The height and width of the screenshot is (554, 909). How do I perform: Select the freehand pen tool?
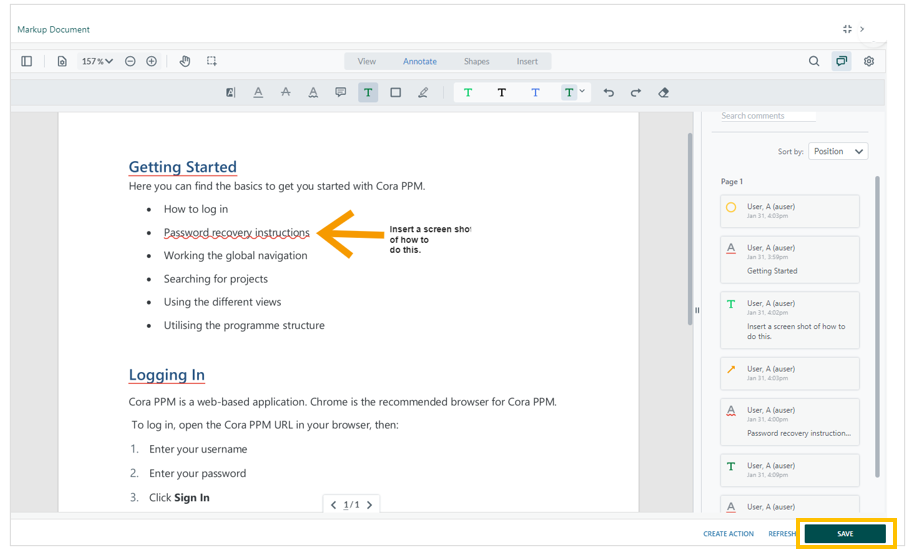423,92
